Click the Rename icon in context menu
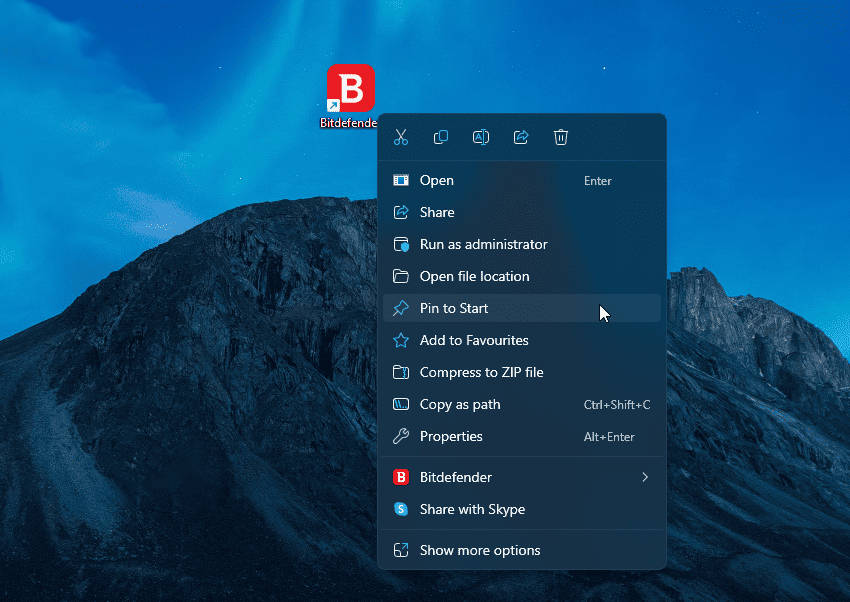The width and height of the screenshot is (850, 602). pyautogui.click(x=481, y=137)
